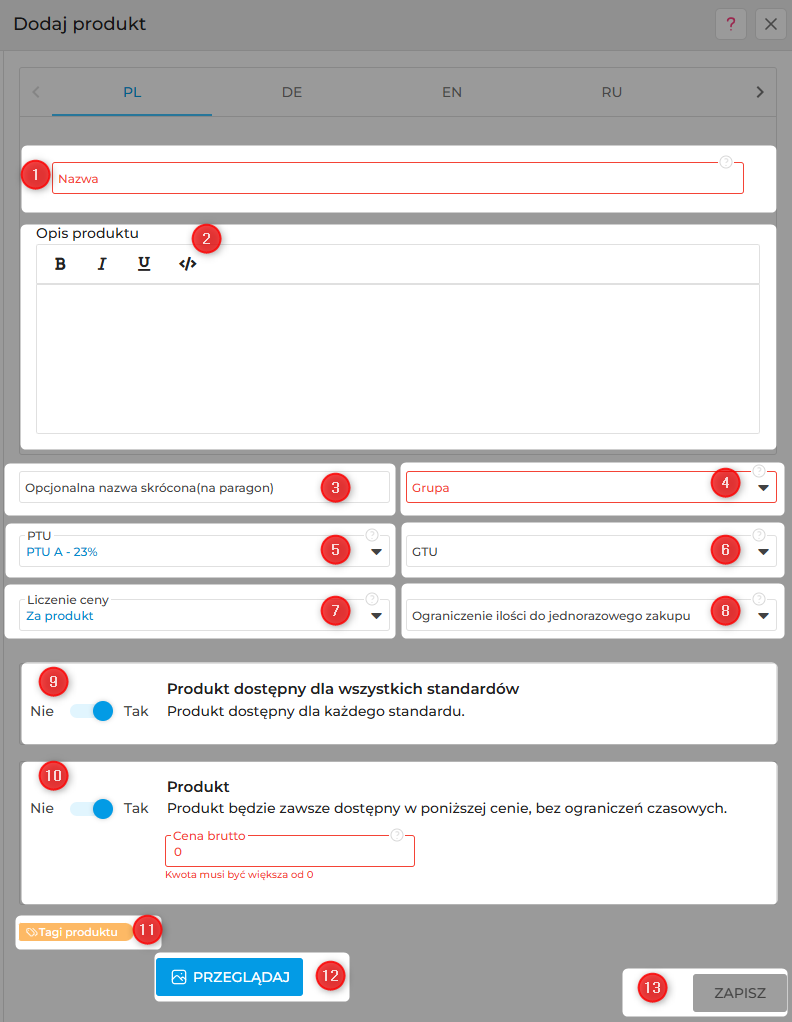Focus the Cena brutto price field
This screenshot has height=1022, width=792.
tap(289, 851)
